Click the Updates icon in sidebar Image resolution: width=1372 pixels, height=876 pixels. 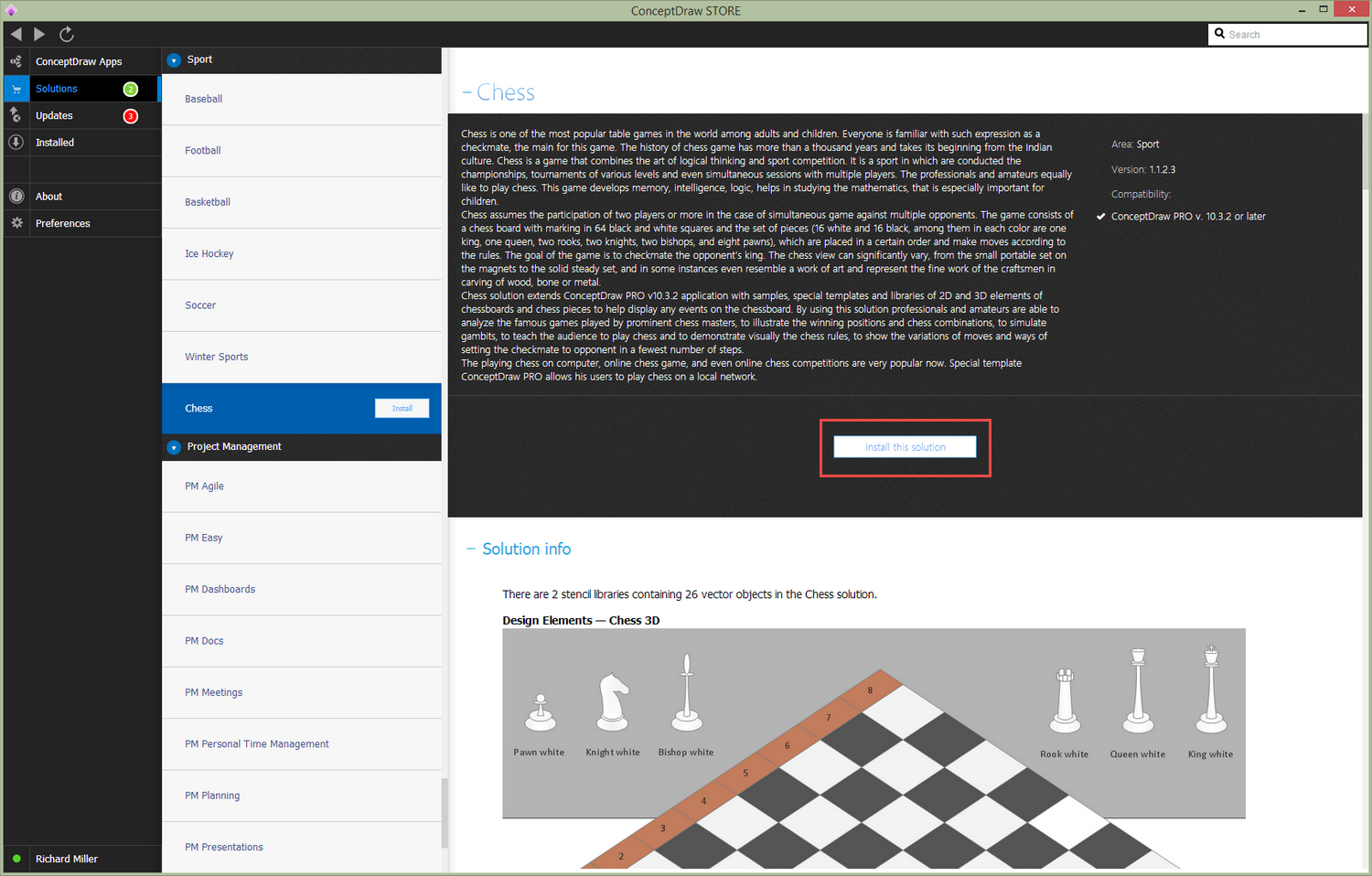tap(16, 115)
